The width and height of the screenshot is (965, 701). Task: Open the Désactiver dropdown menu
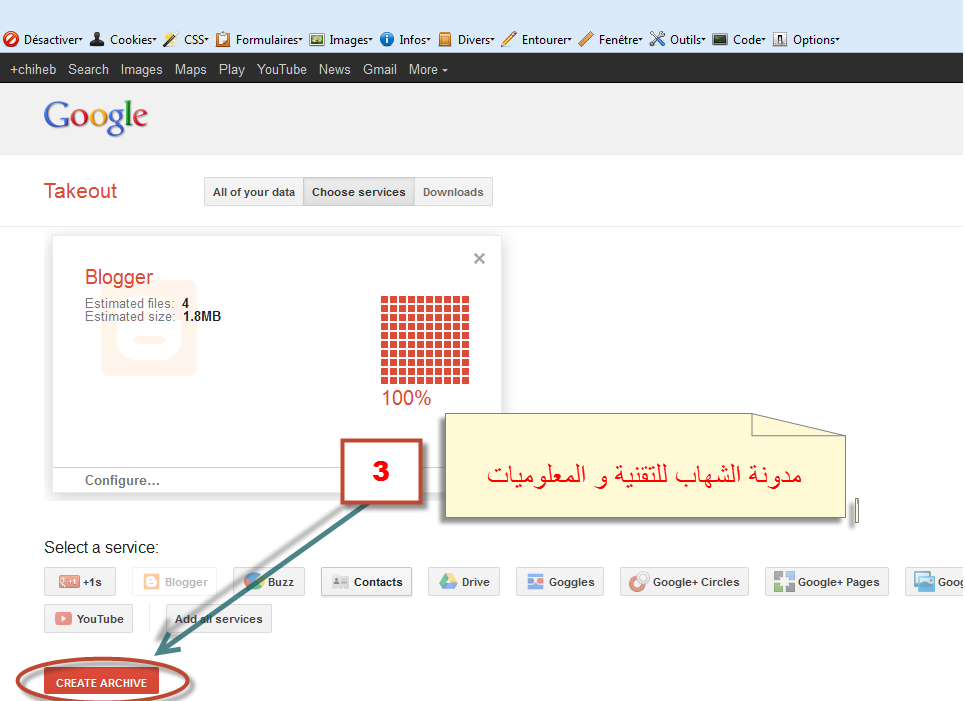[53, 39]
